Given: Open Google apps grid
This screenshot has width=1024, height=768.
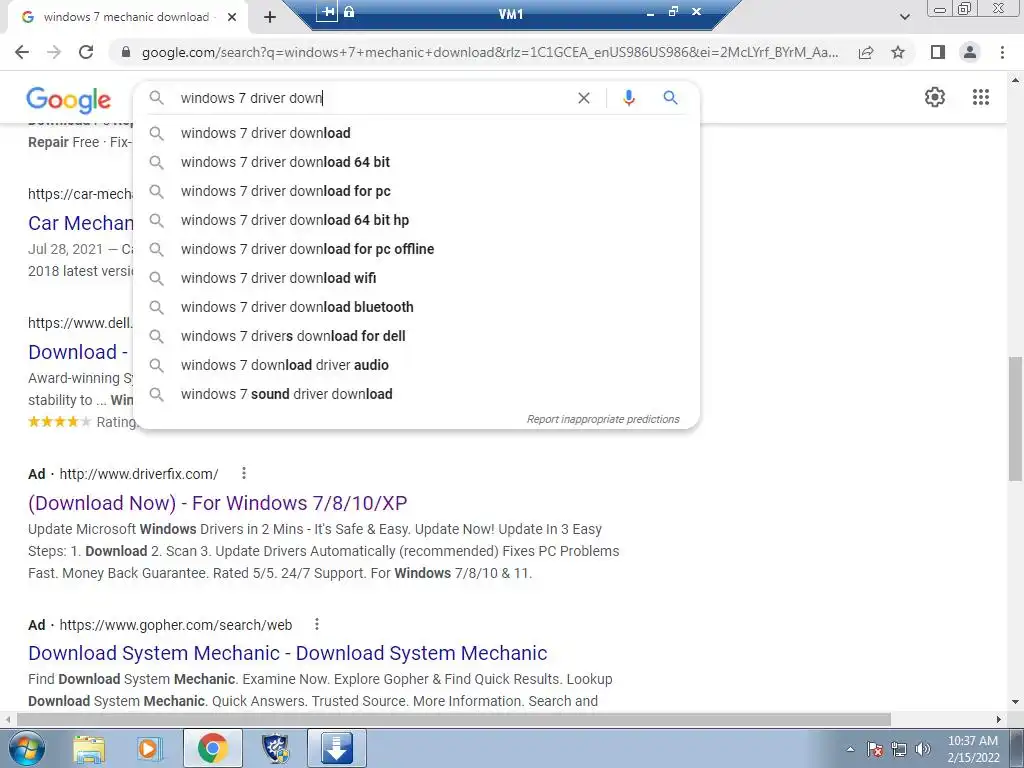Looking at the screenshot, I should point(981,97).
